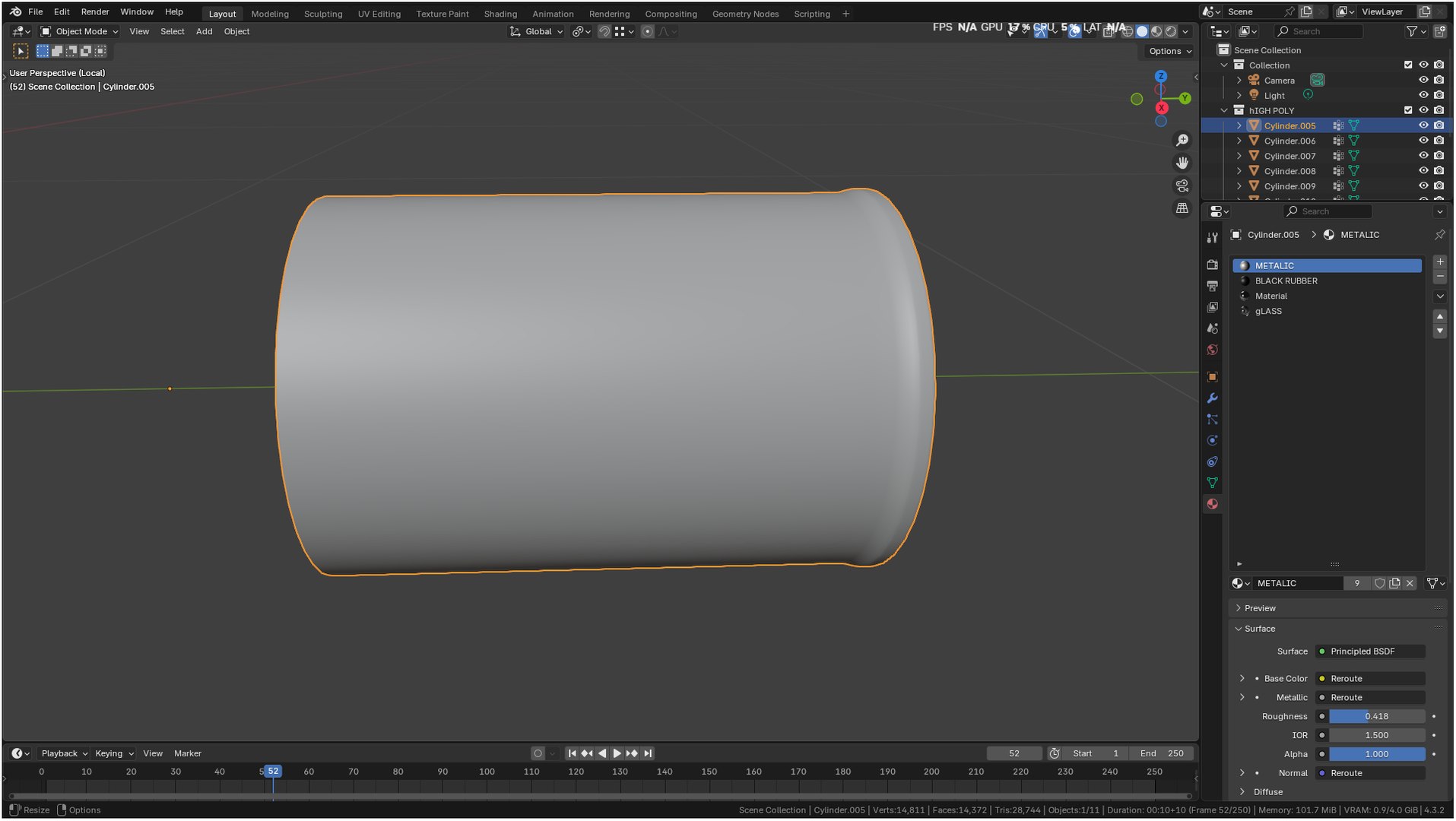Expand Camera object tree row
1456x821 pixels.
coord(1239,80)
